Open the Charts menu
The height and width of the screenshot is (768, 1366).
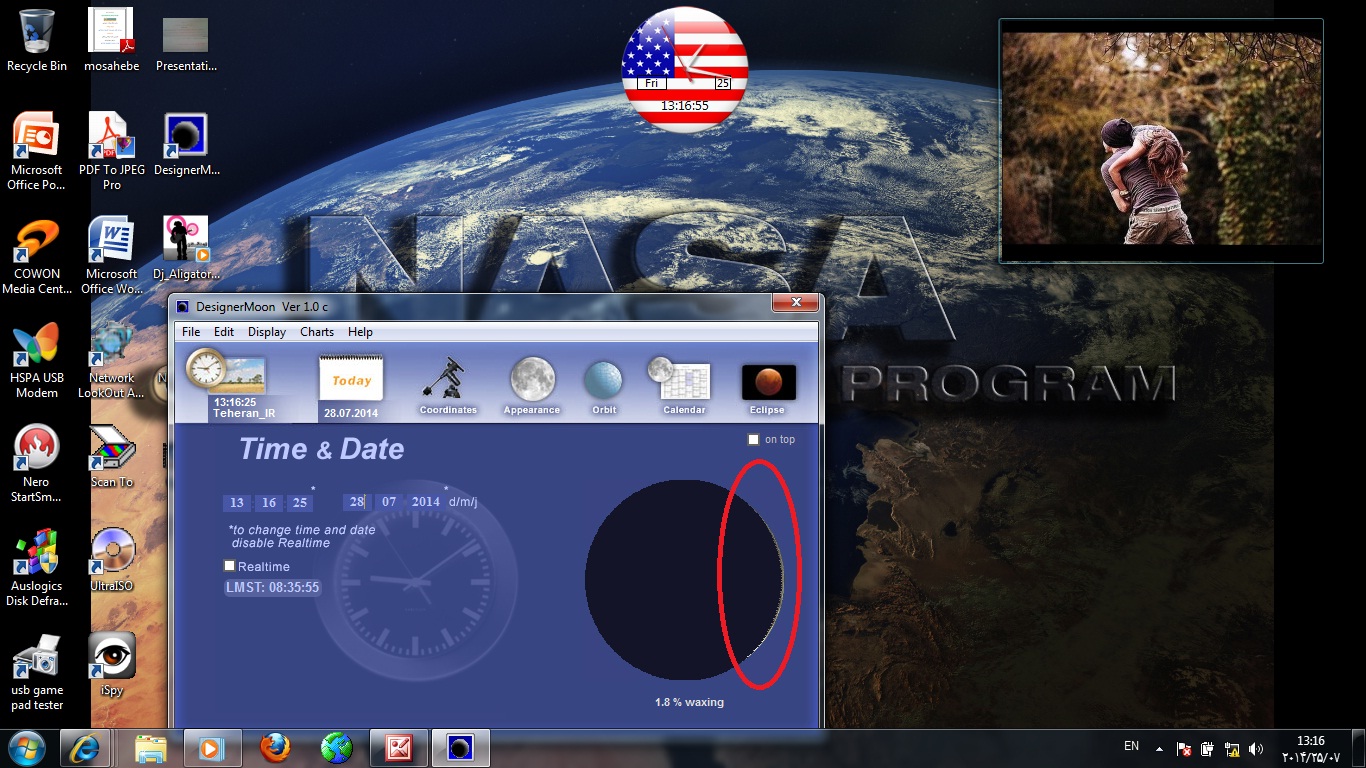coord(317,332)
